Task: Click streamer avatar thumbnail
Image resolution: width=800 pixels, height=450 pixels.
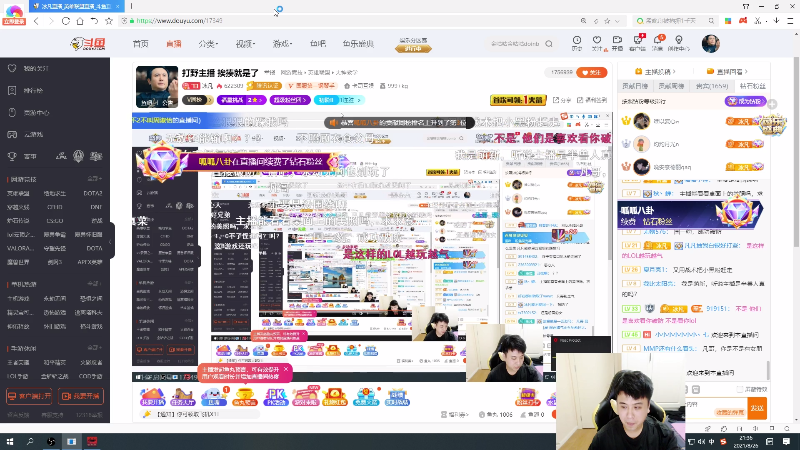Action: pyautogui.click(x=157, y=86)
